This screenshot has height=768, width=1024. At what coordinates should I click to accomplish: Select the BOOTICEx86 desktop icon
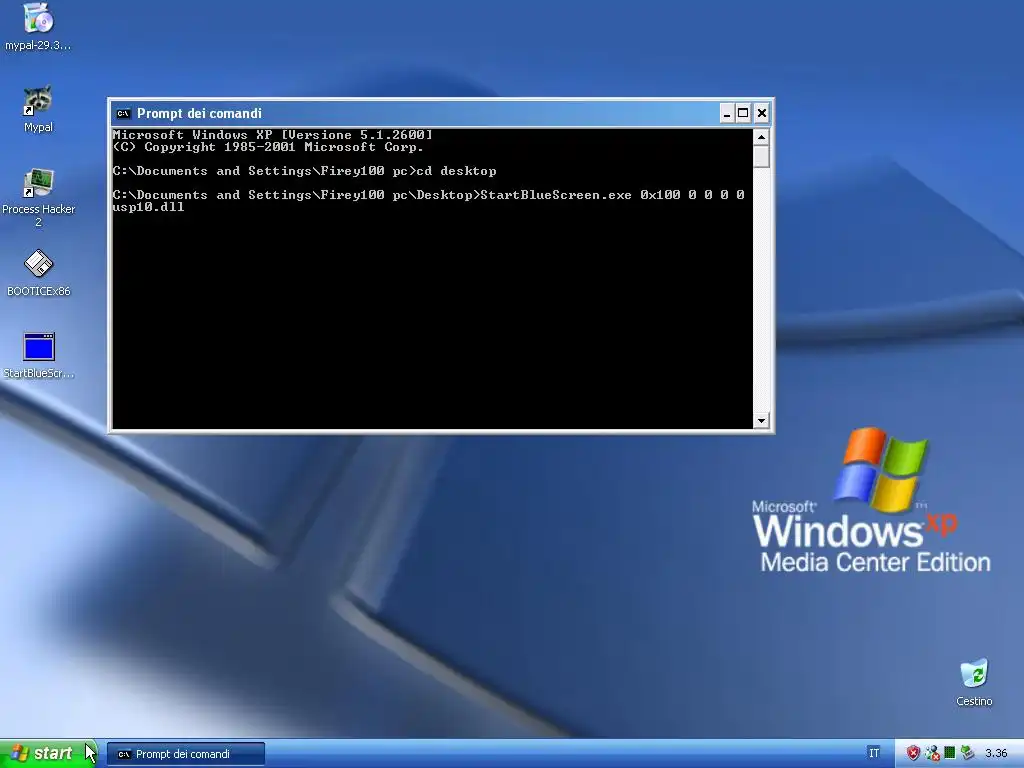38,272
